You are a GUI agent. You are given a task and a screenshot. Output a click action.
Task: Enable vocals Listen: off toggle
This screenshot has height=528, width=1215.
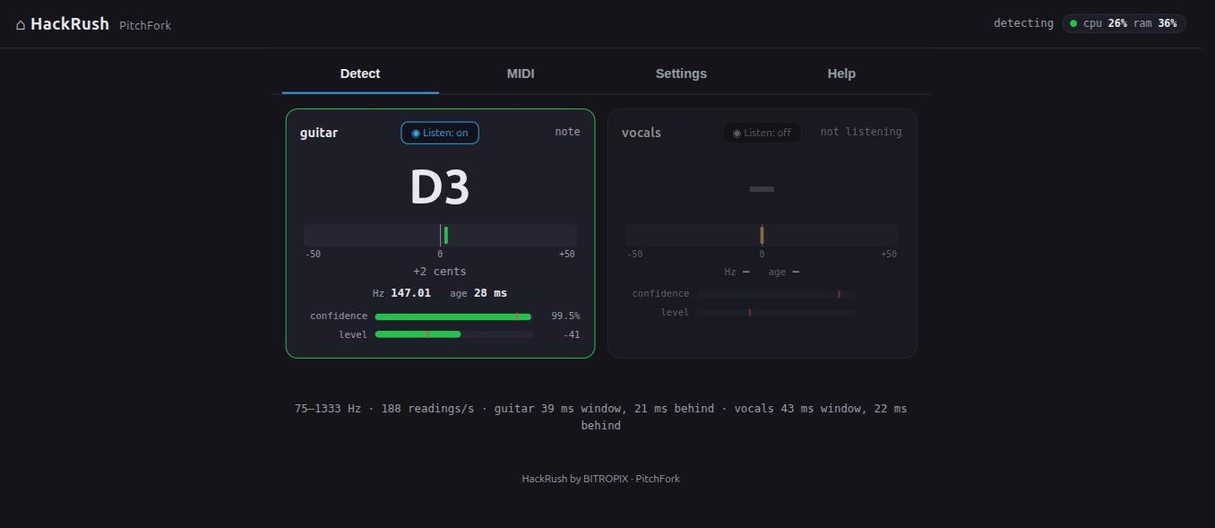762,133
